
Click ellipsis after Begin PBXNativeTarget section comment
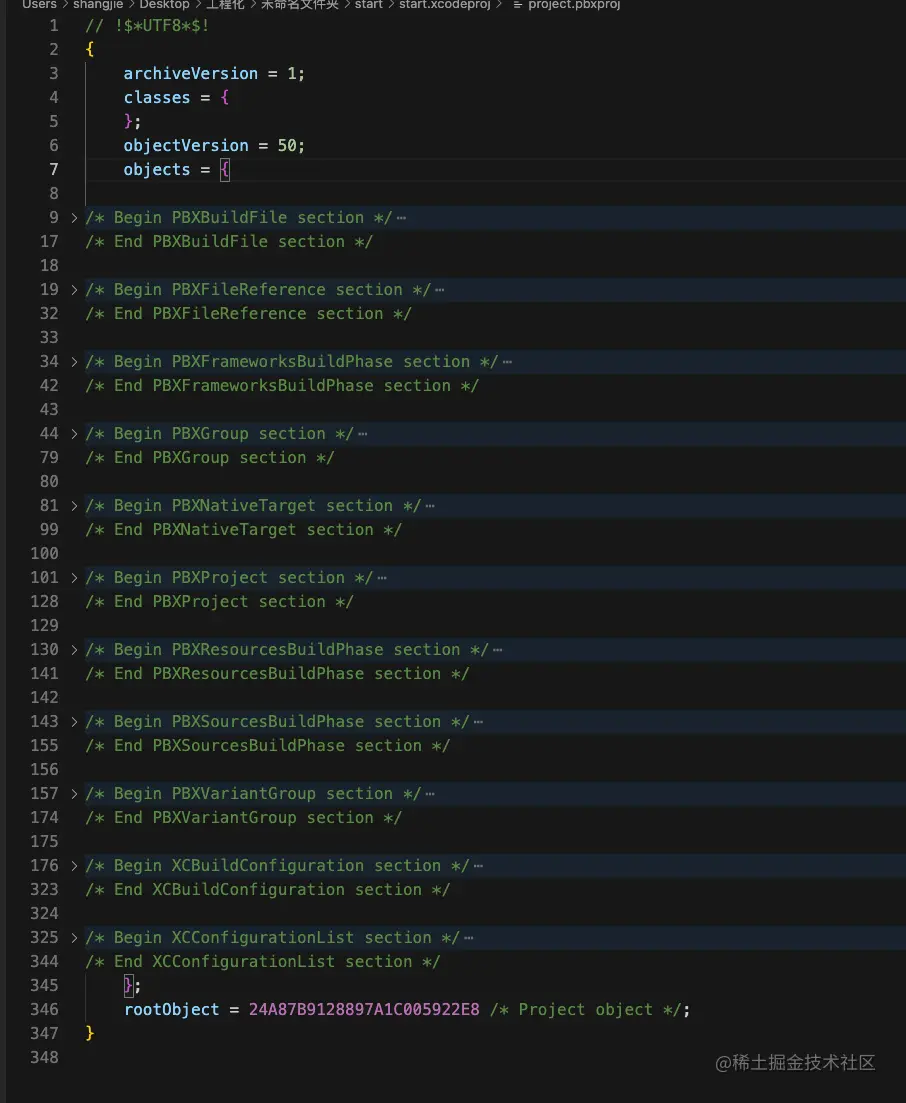[430, 506]
